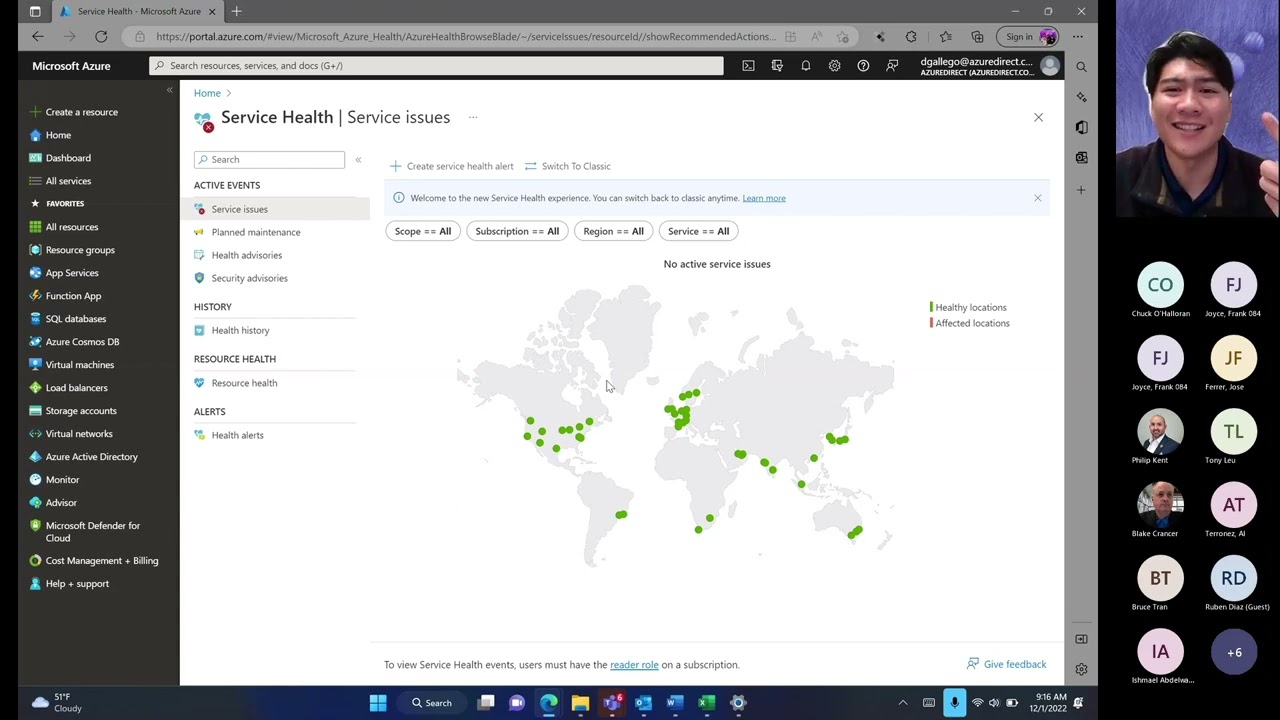Click Switch To Classic

click(567, 166)
